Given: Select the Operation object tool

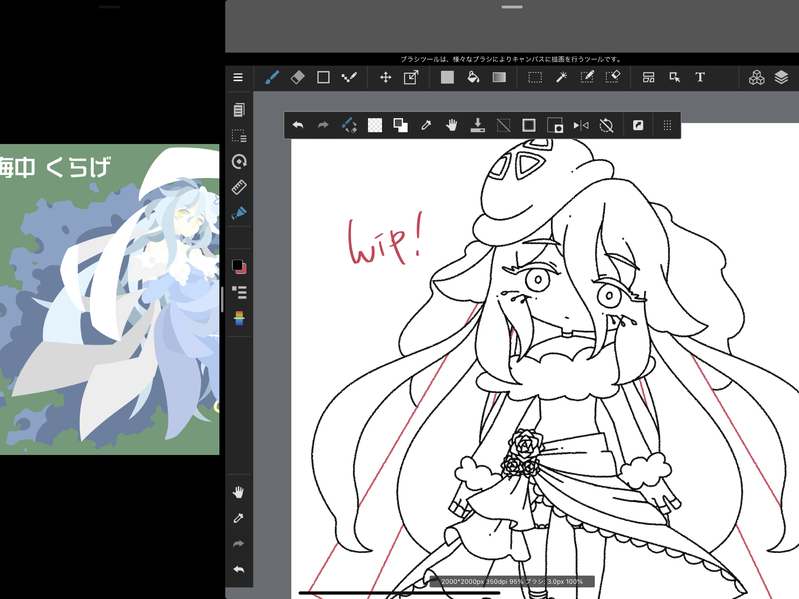Looking at the screenshot, I should tap(674, 77).
